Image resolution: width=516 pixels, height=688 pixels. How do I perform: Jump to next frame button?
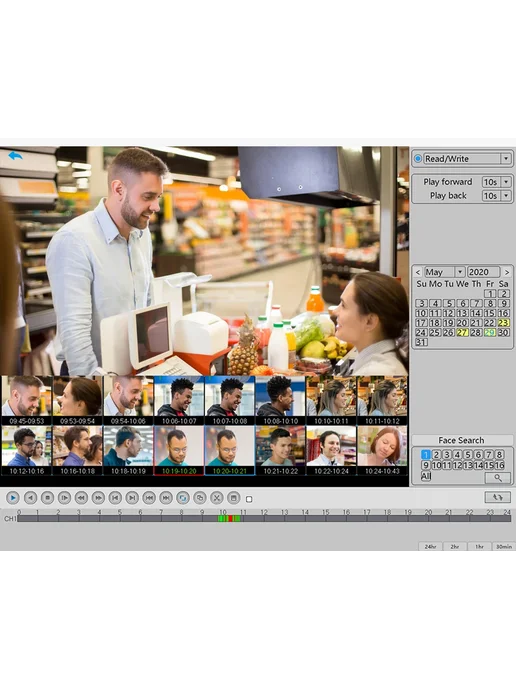[x=132, y=498]
